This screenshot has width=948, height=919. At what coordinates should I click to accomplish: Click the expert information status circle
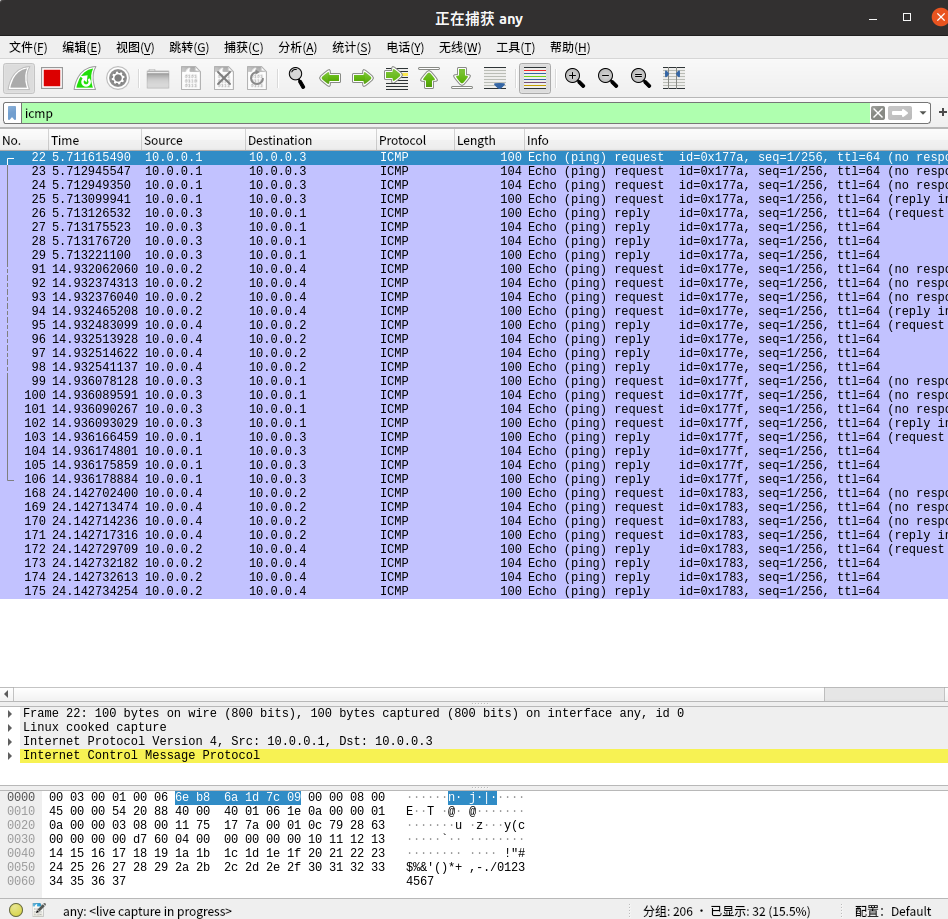[x=16, y=910]
